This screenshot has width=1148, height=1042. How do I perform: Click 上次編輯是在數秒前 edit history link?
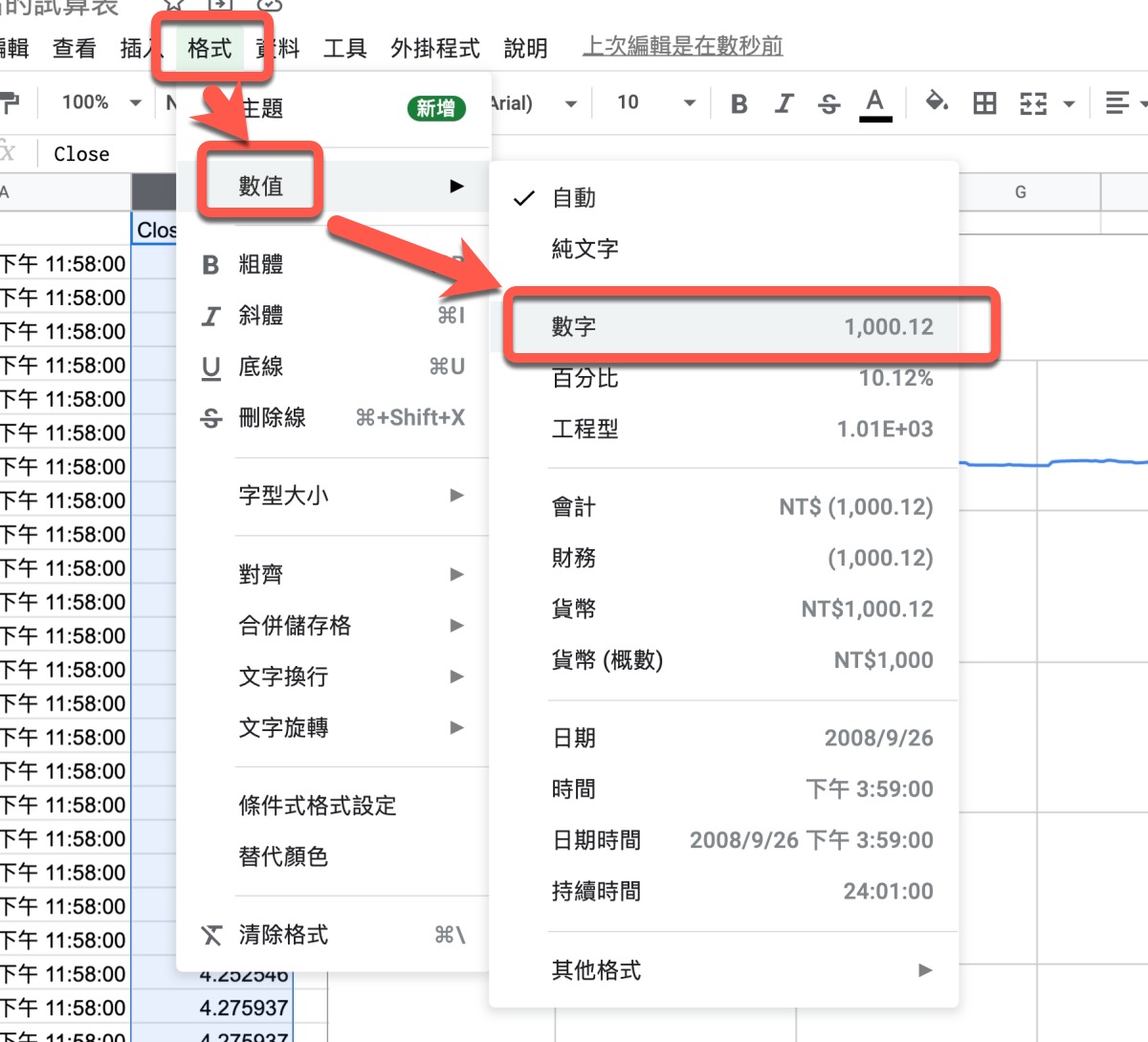[682, 46]
